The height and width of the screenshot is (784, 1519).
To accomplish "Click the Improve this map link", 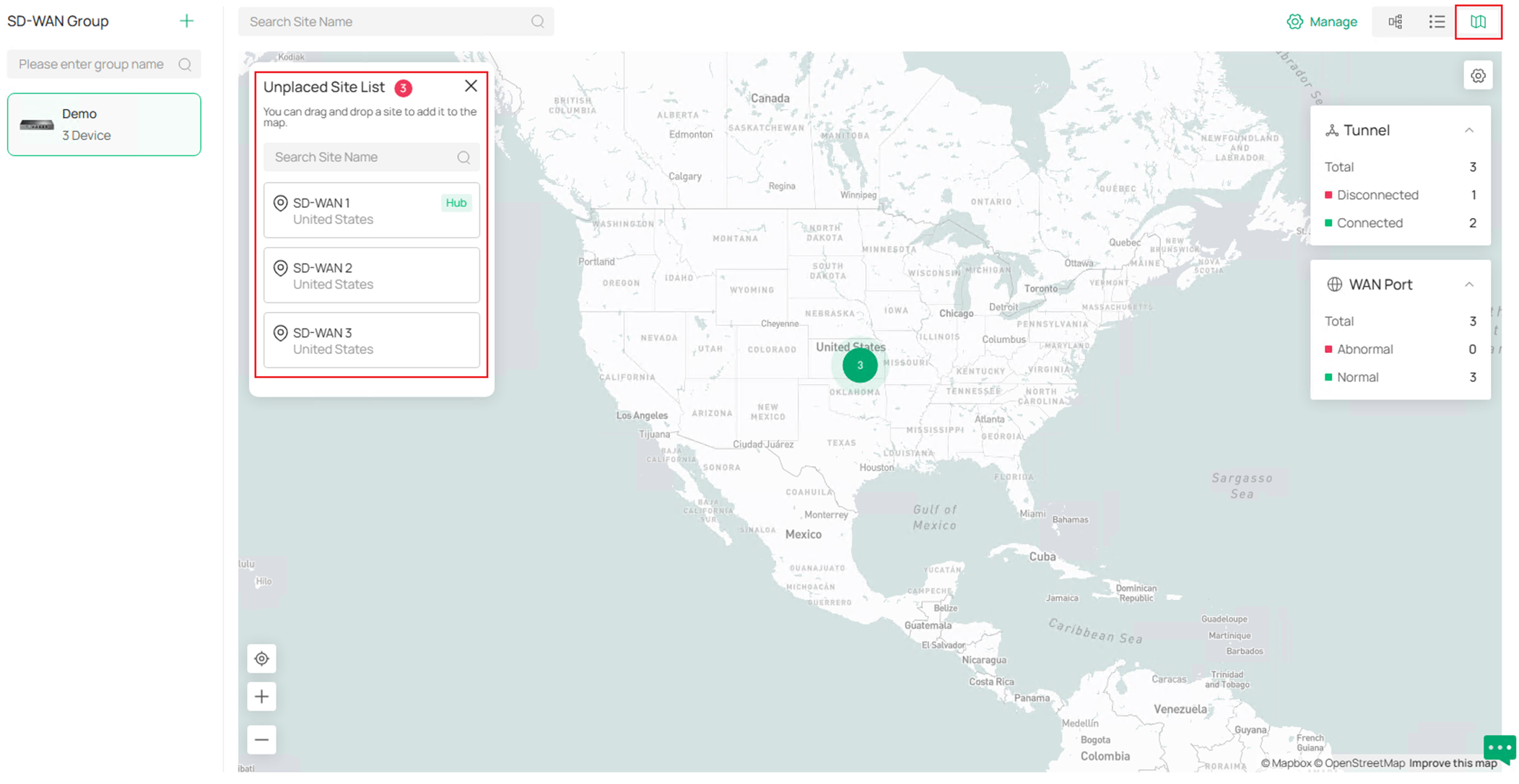I will pos(1452,763).
